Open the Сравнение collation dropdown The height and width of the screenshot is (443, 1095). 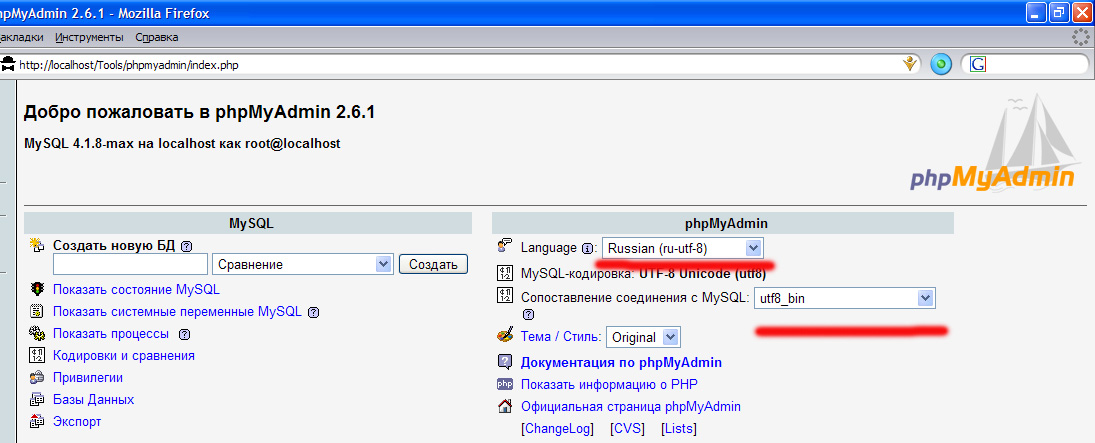click(302, 264)
